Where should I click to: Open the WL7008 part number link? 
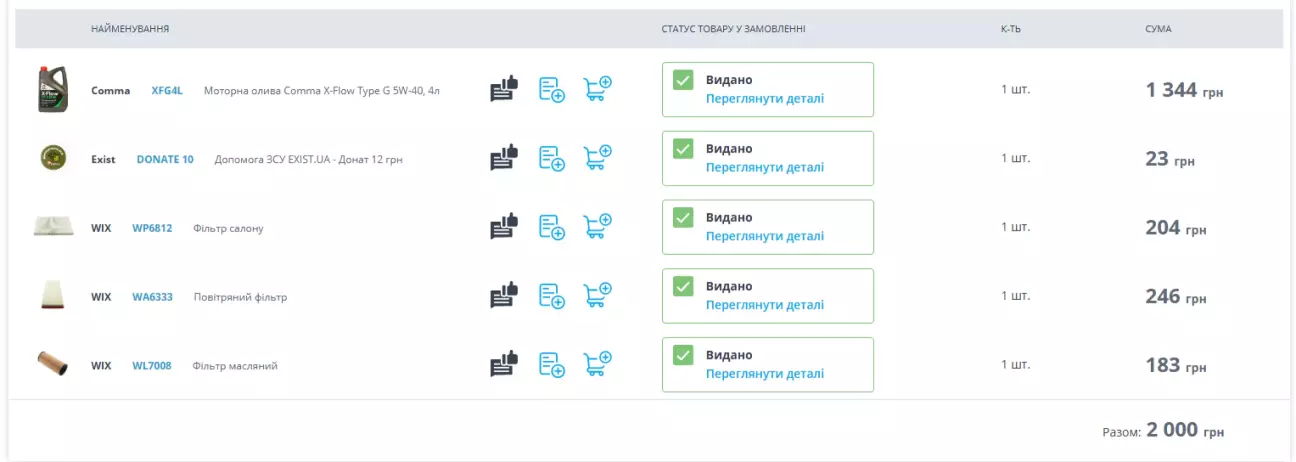[152, 366]
